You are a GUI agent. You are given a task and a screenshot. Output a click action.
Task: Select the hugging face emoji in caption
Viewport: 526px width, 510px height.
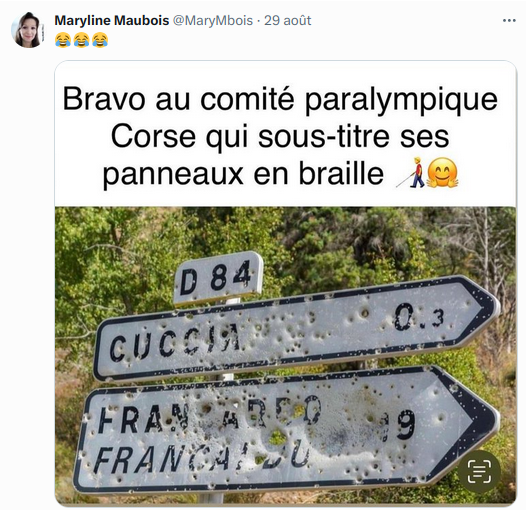tap(442, 172)
